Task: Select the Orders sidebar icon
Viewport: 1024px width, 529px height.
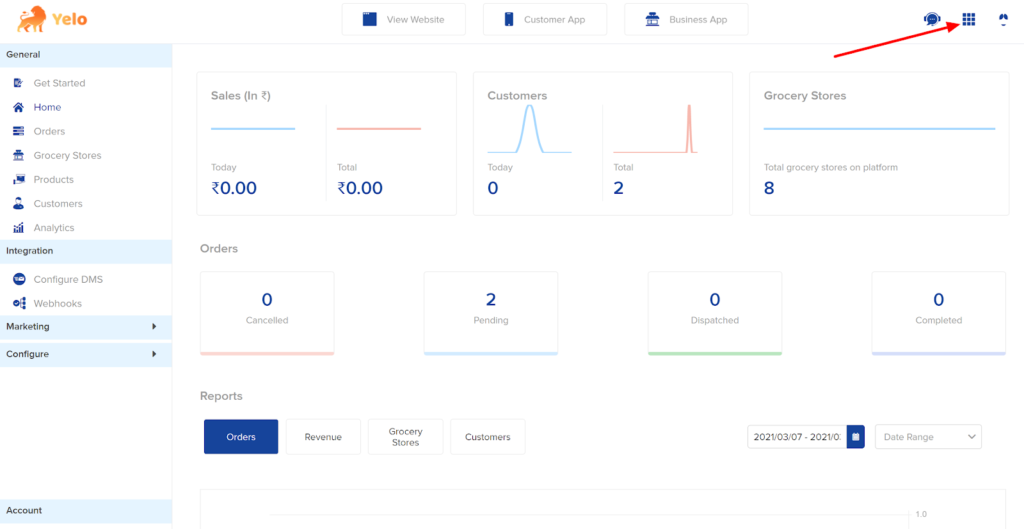Action: coord(19,131)
